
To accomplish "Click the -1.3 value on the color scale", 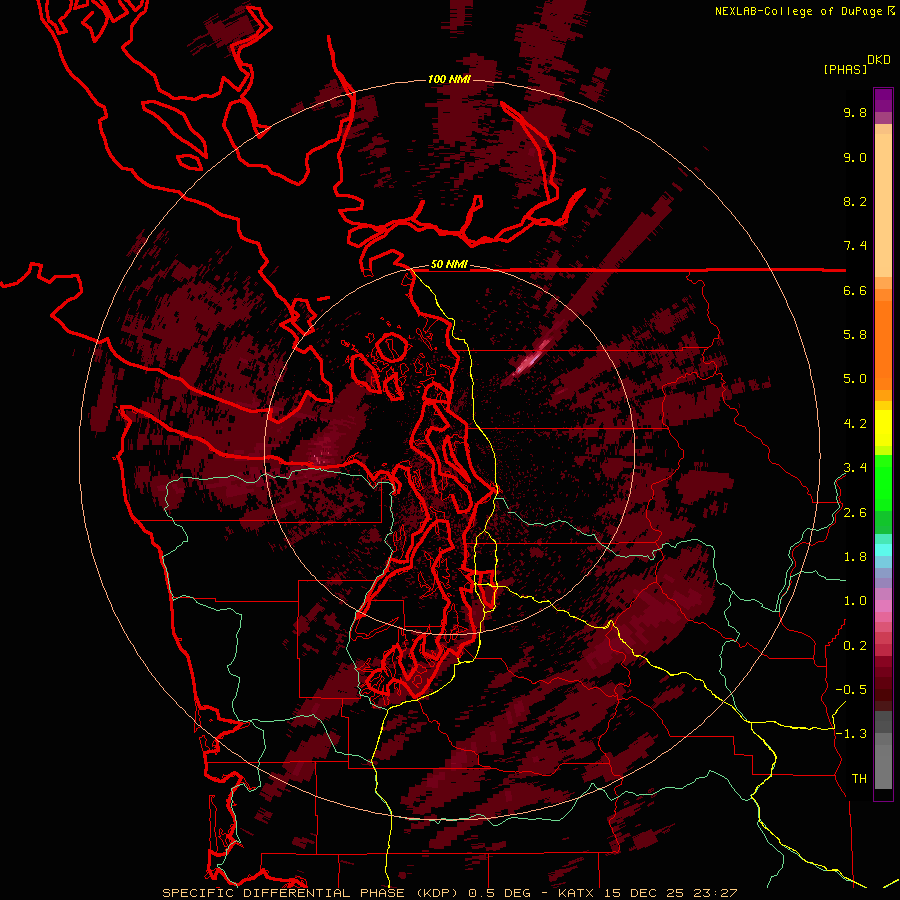I will click(x=851, y=734).
